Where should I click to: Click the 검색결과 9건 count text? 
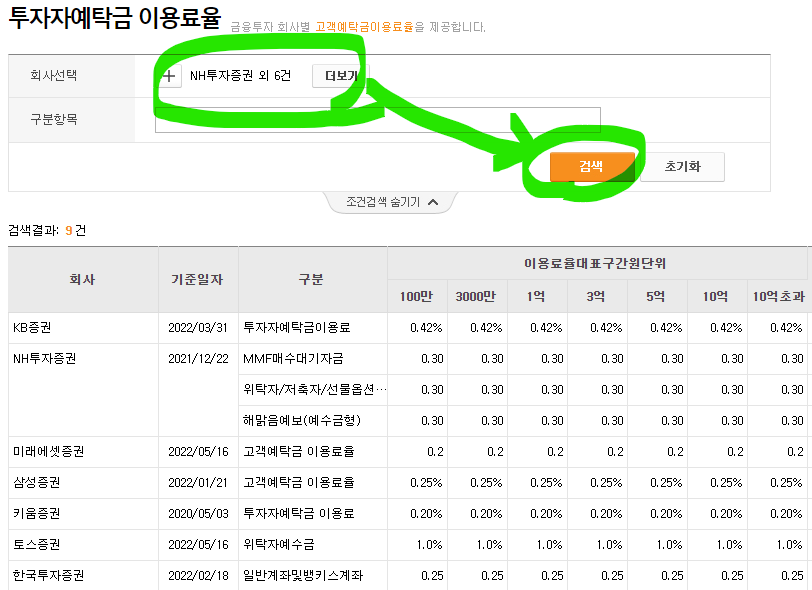[47, 231]
